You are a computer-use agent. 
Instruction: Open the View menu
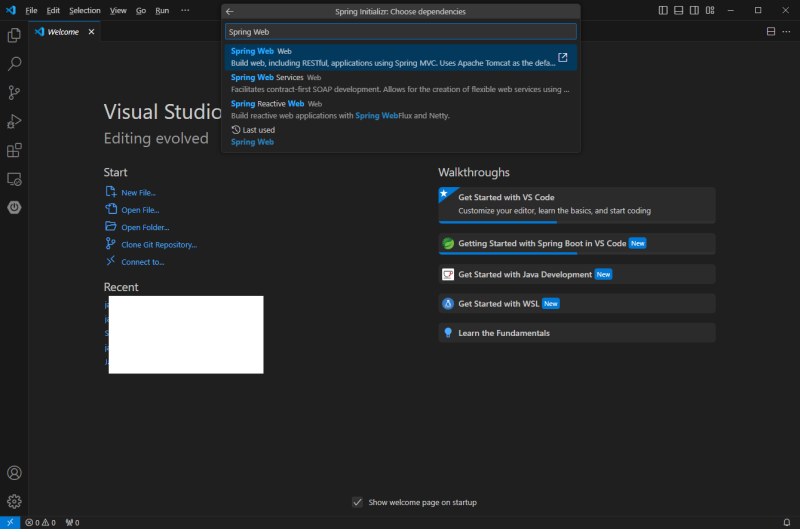click(x=118, y=10)
